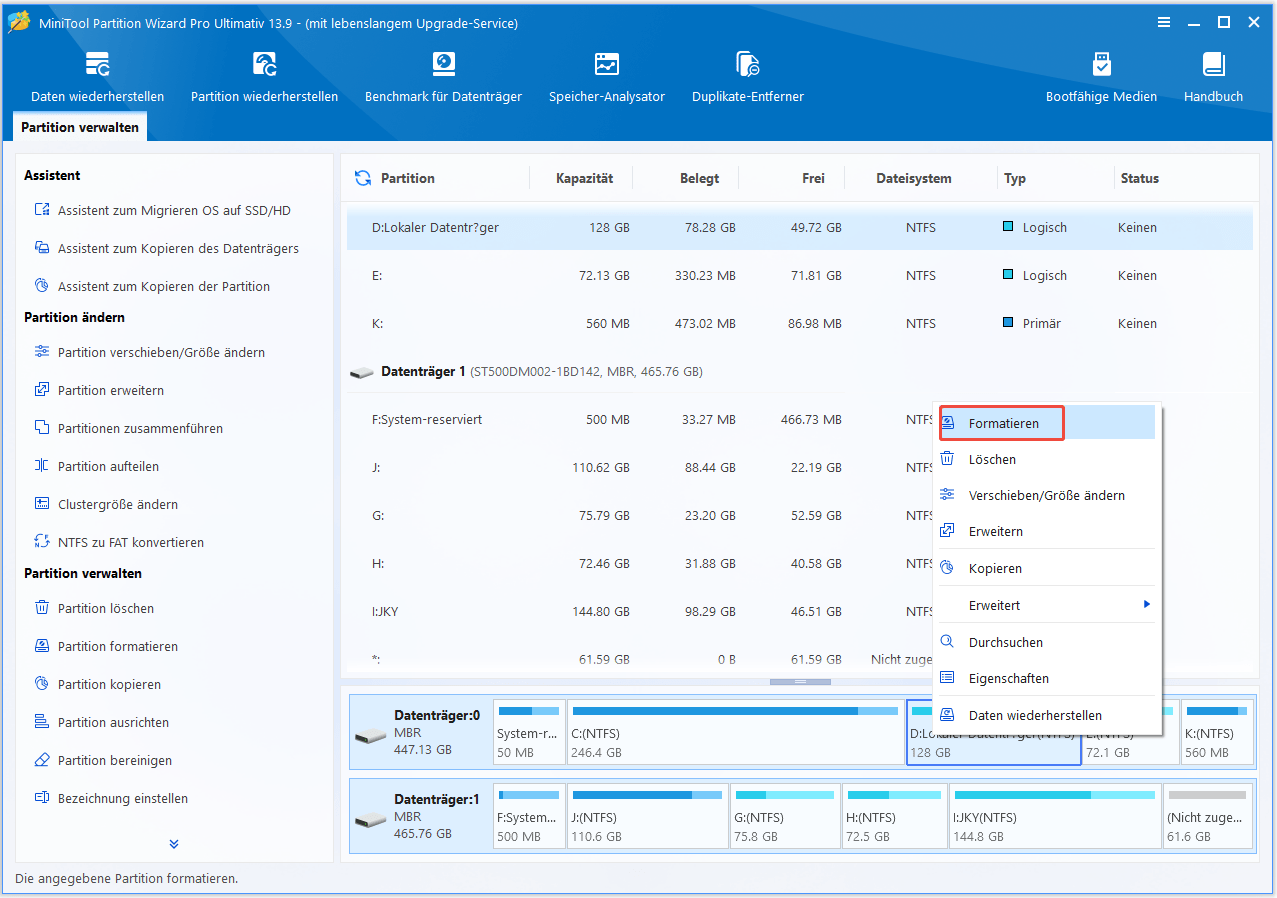
Task: Select the unallocated *: partition row
Action: 640,659
